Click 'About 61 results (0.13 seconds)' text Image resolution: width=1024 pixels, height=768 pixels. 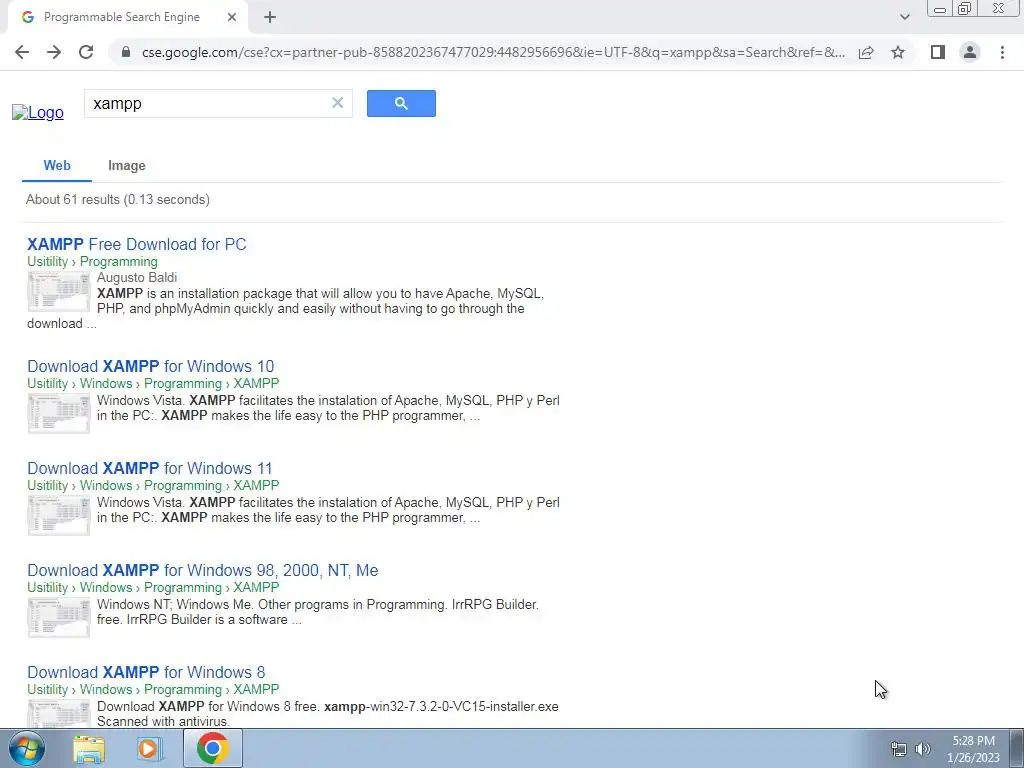(x=118, y=199)
